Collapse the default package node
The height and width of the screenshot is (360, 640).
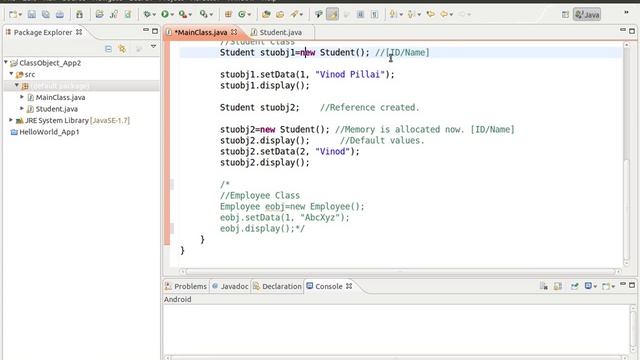17,85
